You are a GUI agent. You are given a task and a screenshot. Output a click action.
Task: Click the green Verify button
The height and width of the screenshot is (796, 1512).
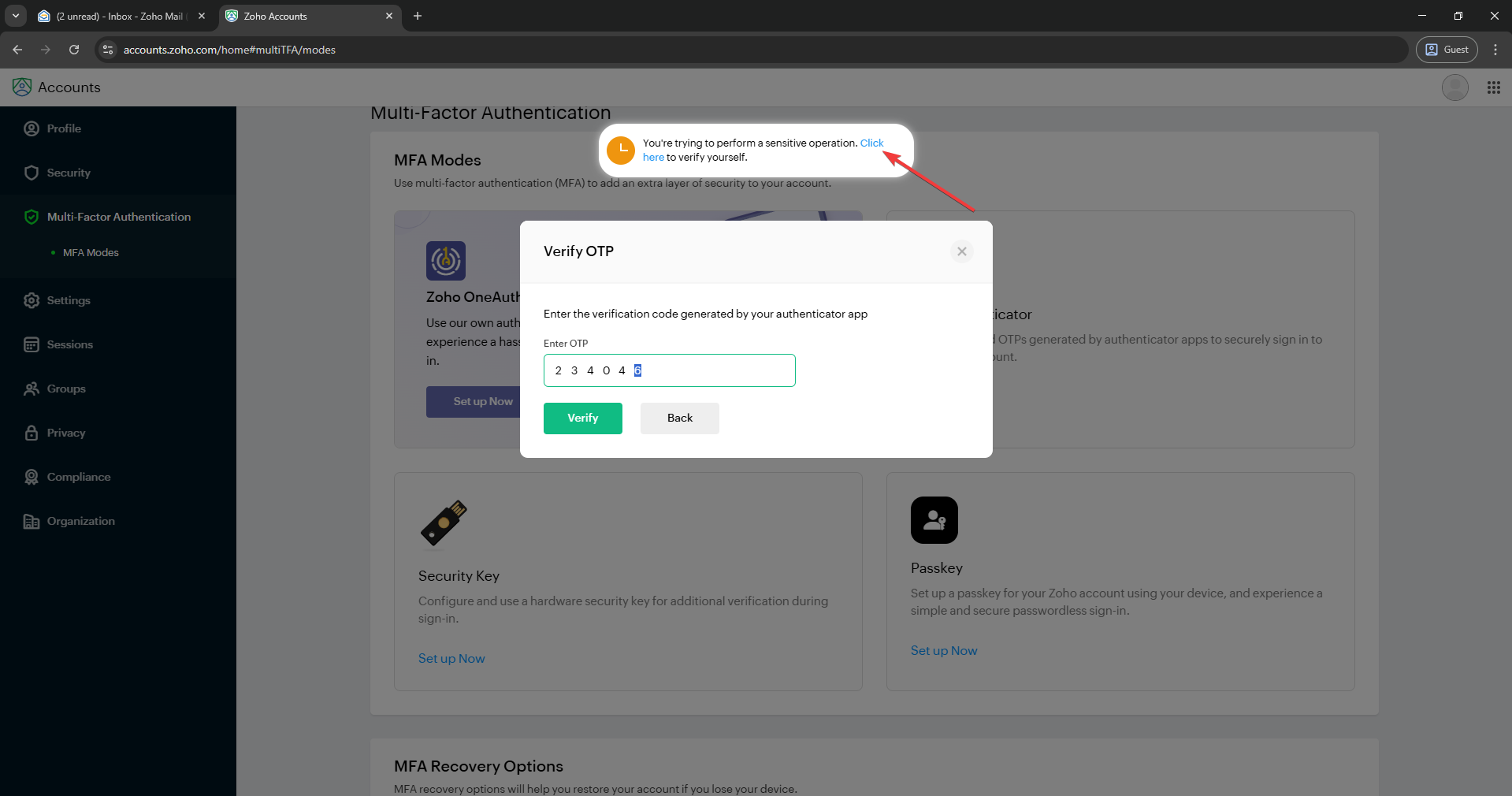tap(582, 418)
